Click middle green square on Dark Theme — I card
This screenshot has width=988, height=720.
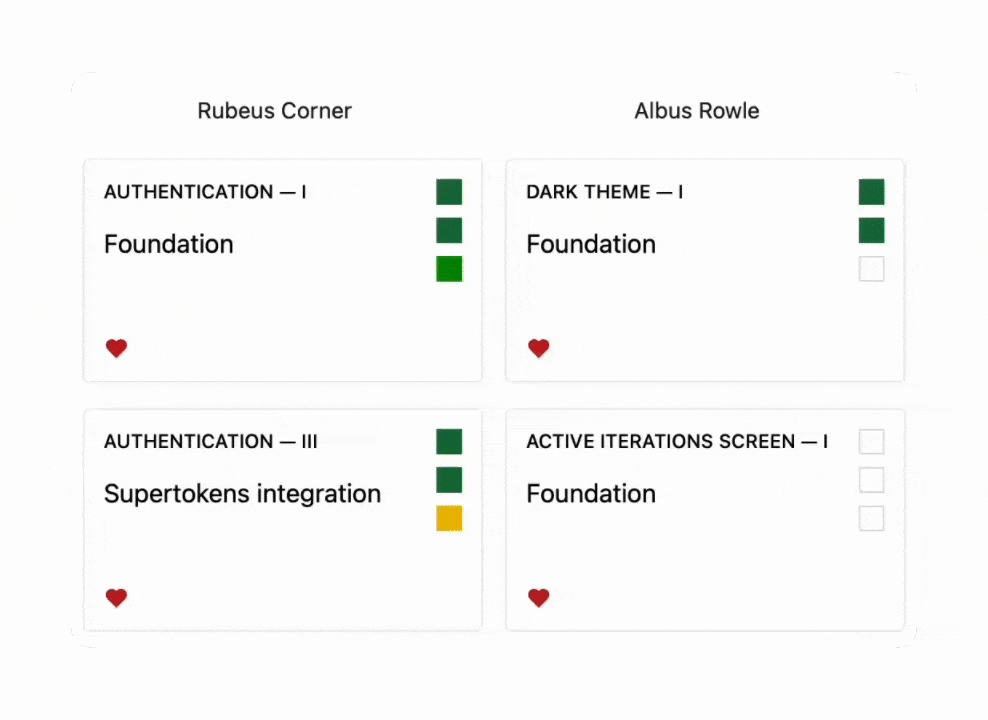(x=871, y=231)
